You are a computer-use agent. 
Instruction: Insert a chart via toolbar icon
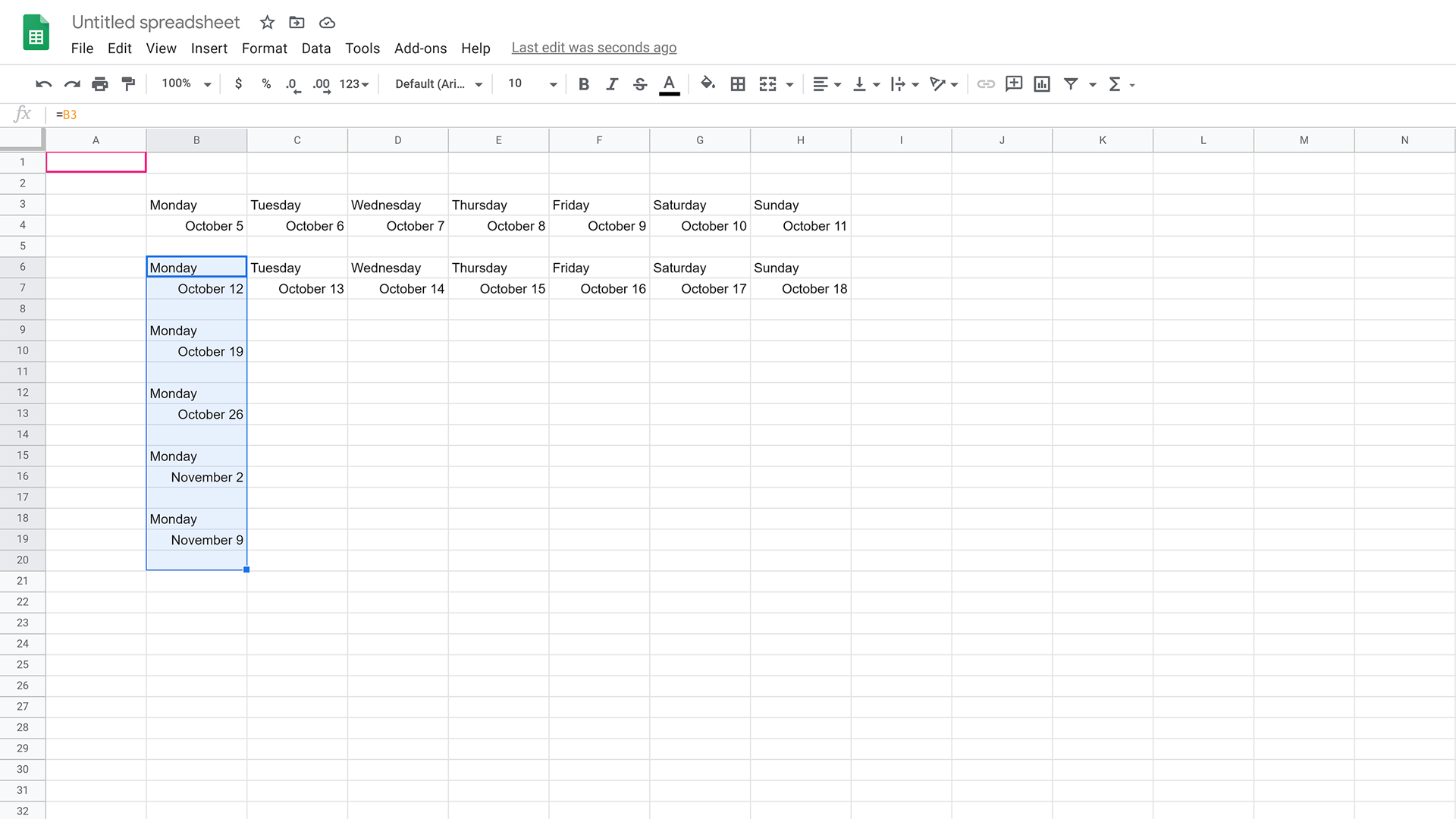click(x=1041, y=83)
